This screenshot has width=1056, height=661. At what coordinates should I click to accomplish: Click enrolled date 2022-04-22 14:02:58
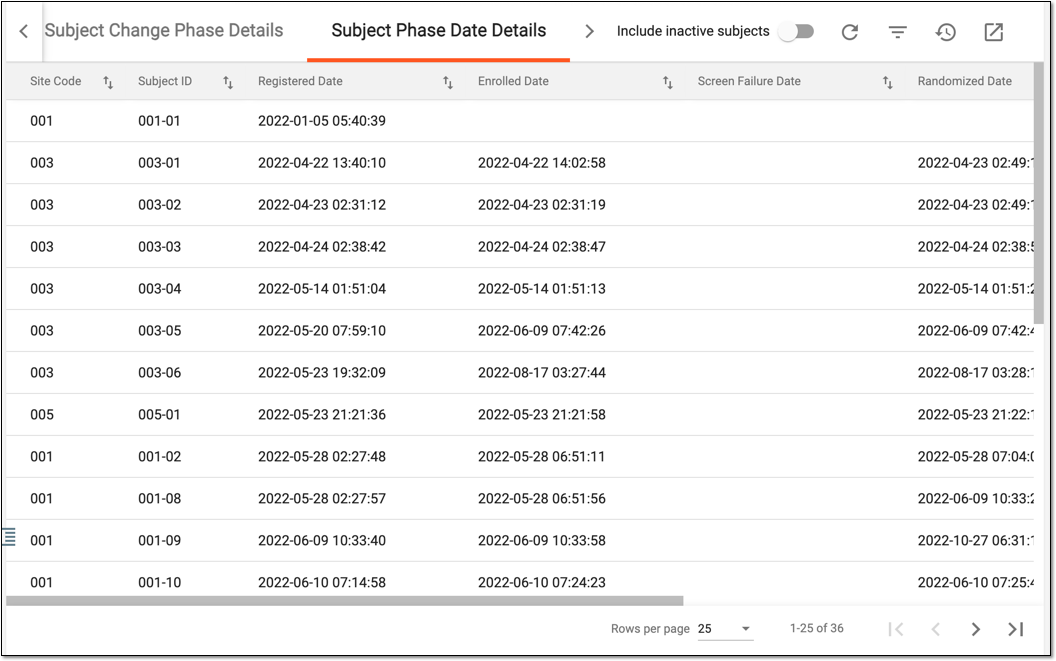(x=541, y=162)
